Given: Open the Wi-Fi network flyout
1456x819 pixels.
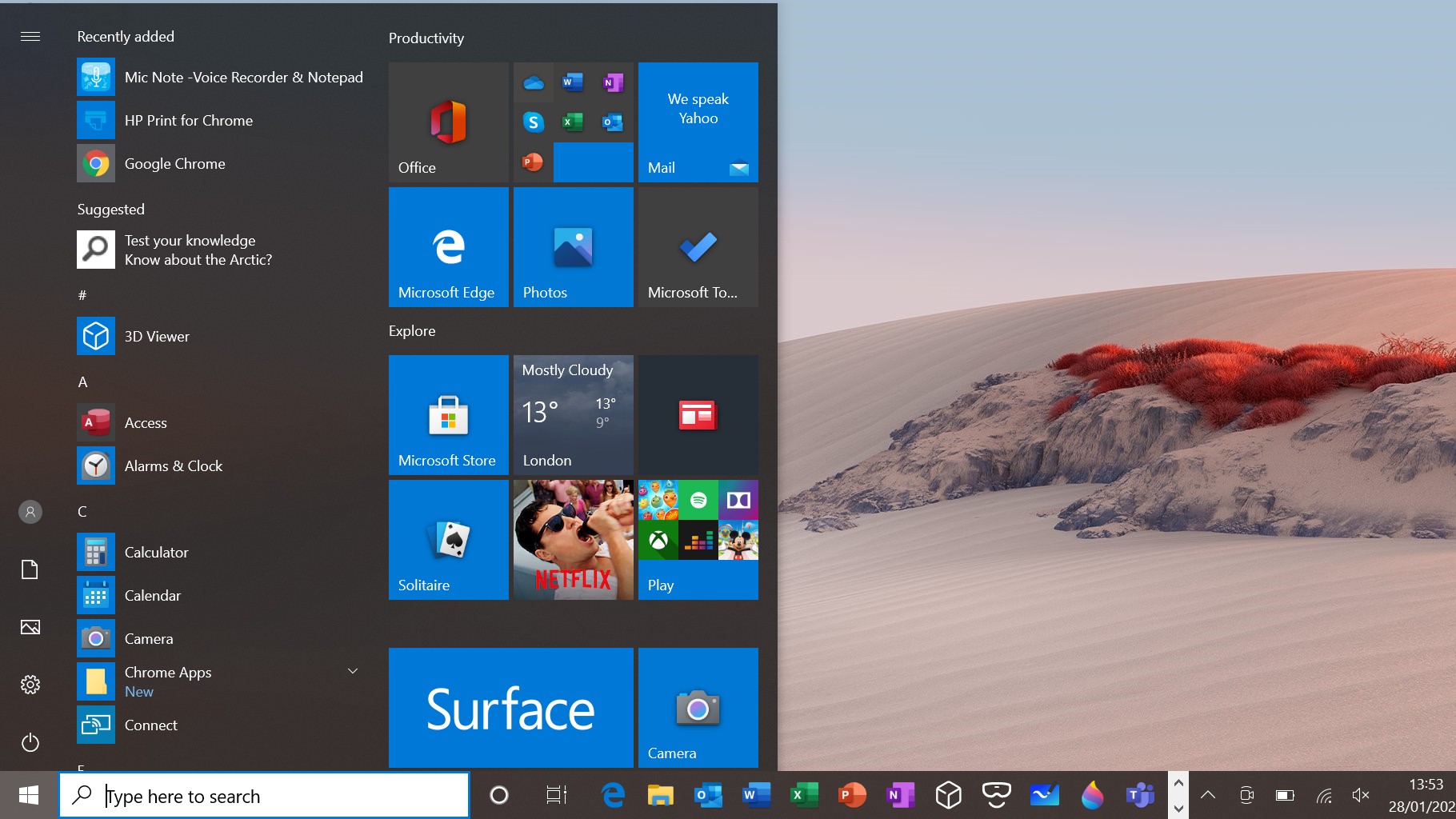Looking at the screenshot, I should [x=1324, y=795].
